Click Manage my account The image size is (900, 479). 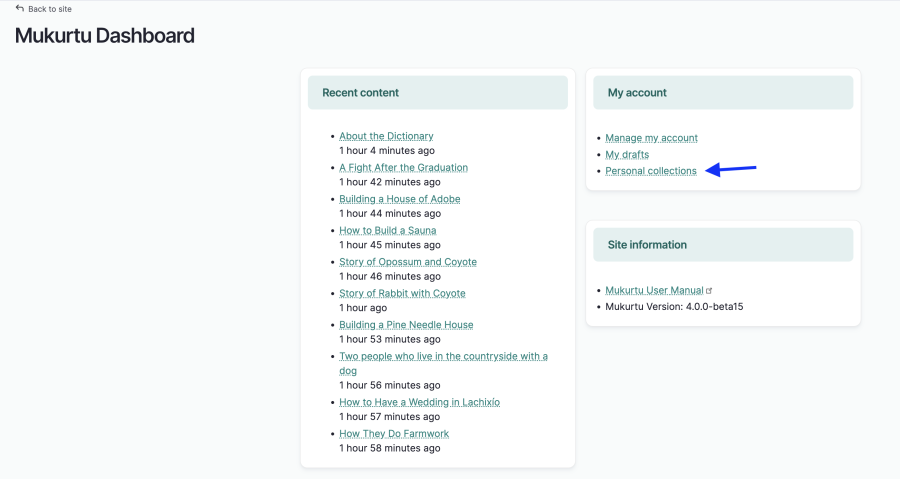[651, 138]
